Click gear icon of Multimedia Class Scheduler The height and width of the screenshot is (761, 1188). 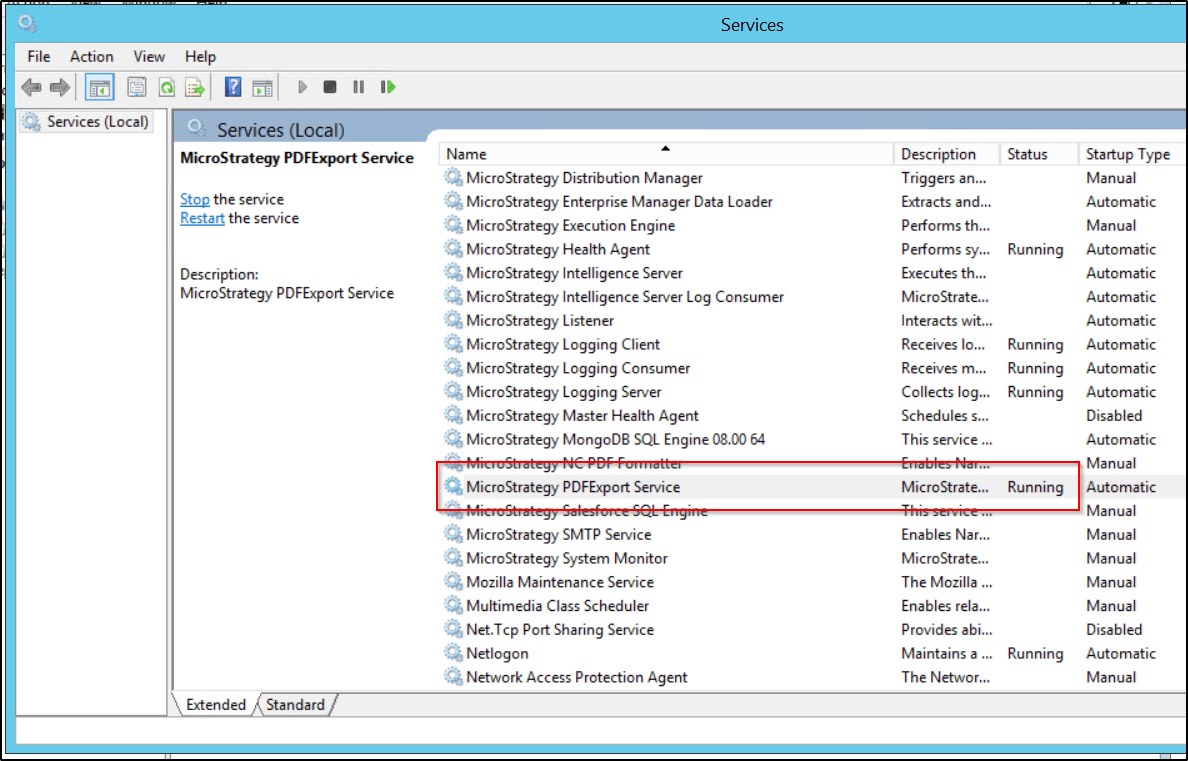coord(453,605)
